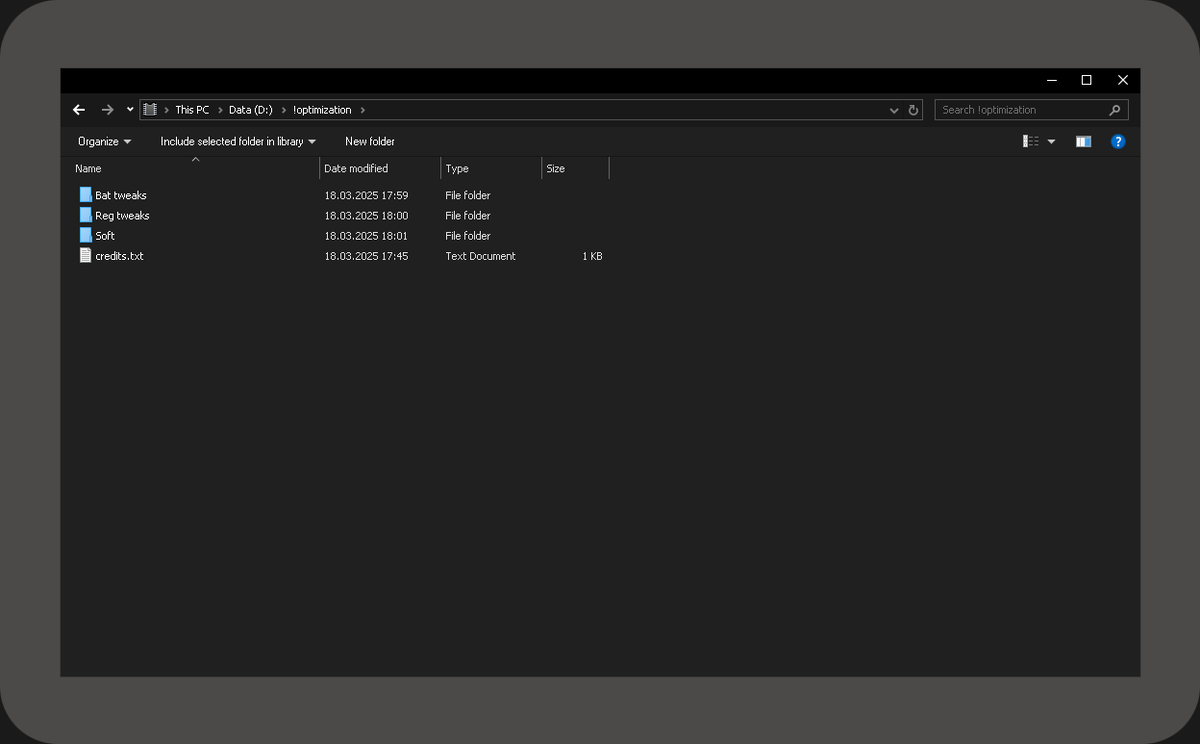Click File folder type in Soft row

pos(468,235)
